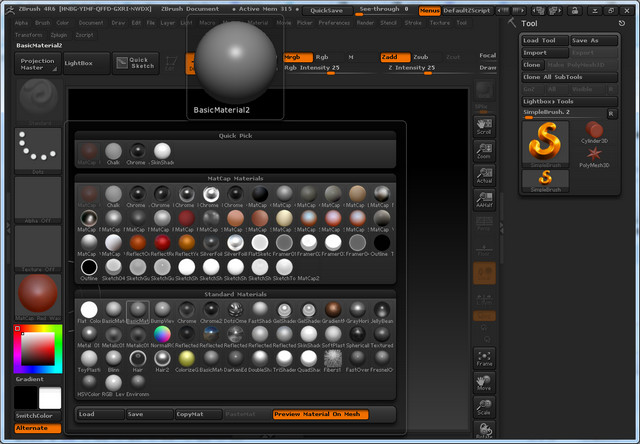Viewport: 640px width, 444px height.
Task: Select the PolyMesh3D star tool
Action: coord(594,157)
